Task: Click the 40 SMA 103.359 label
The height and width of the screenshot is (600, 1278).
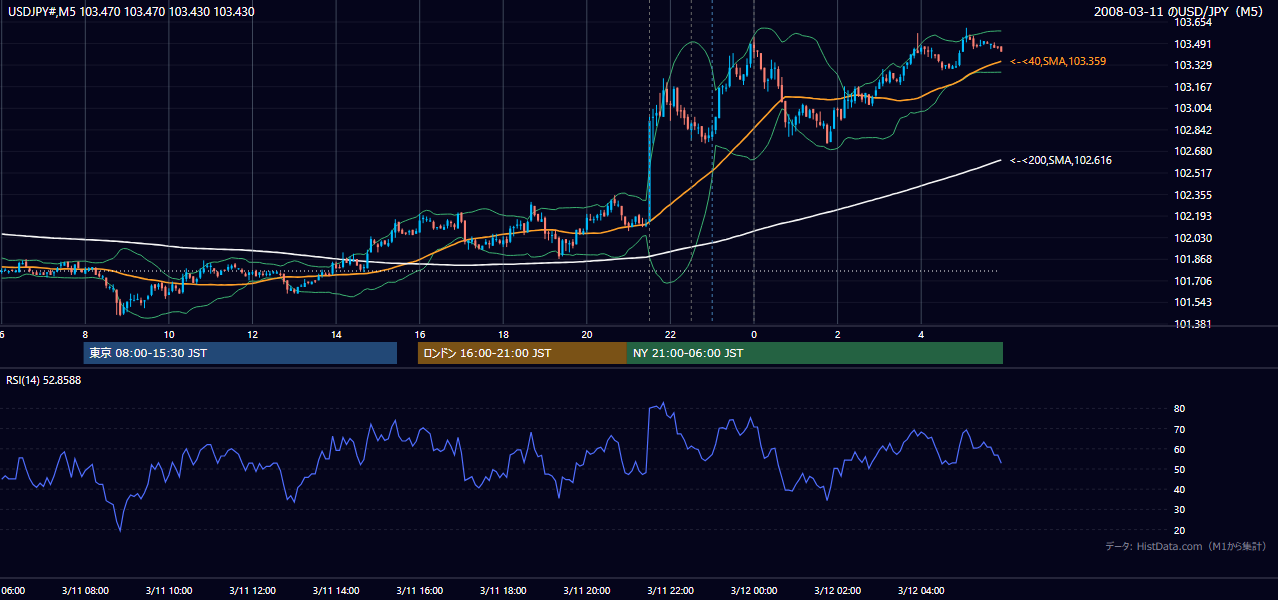Action: click(1058, 62)
